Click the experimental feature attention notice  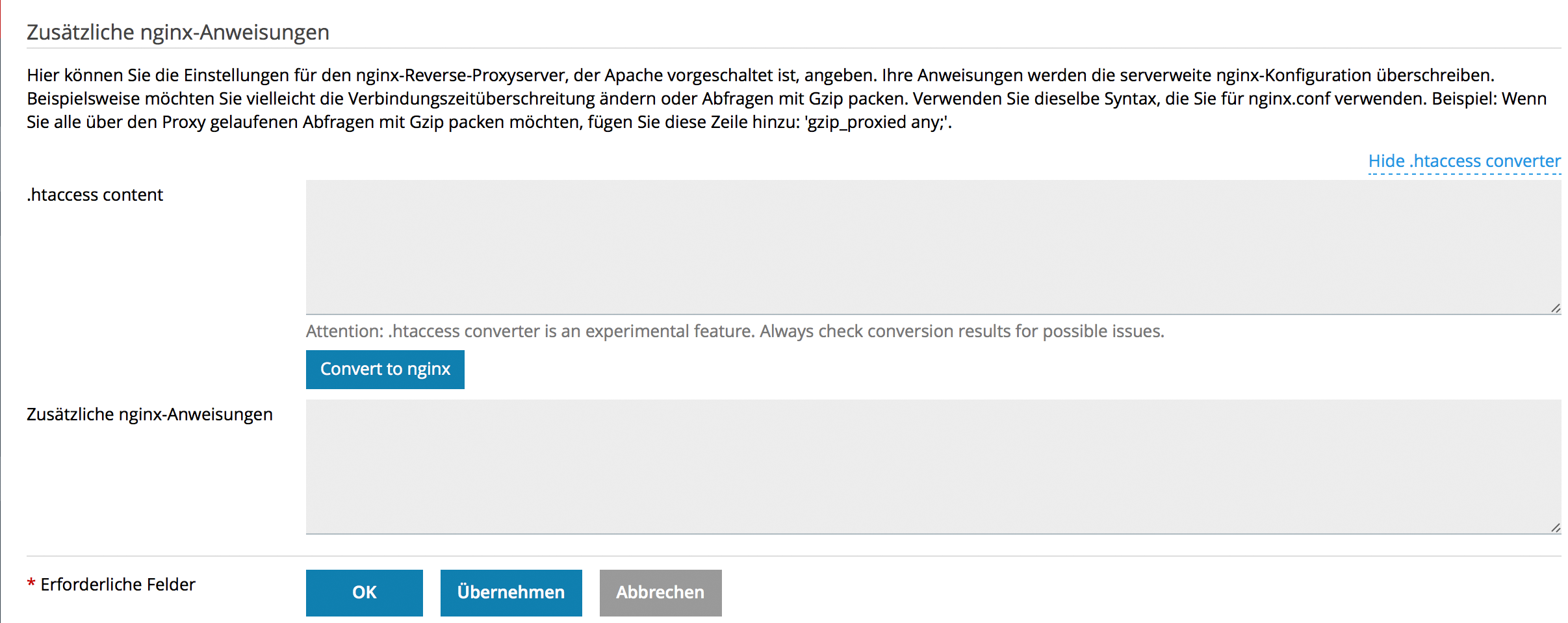[734, 331]
